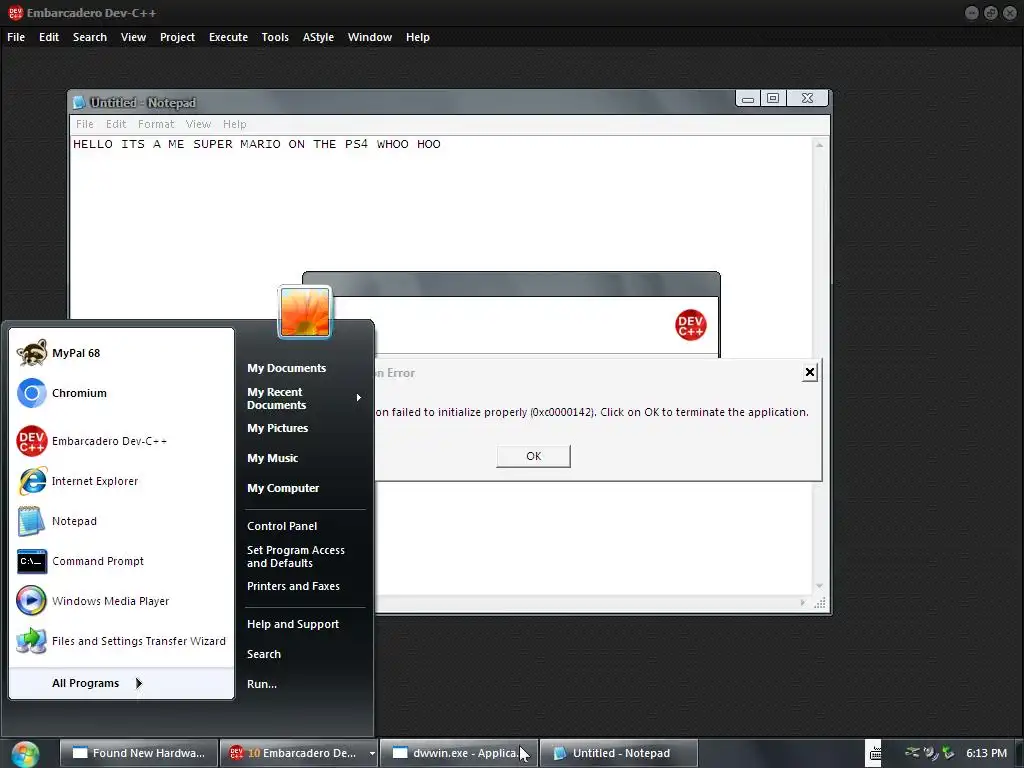Expand My Recent Documents submenu
The height and width of the screenshot is (768, 1024).
(304, 398)
